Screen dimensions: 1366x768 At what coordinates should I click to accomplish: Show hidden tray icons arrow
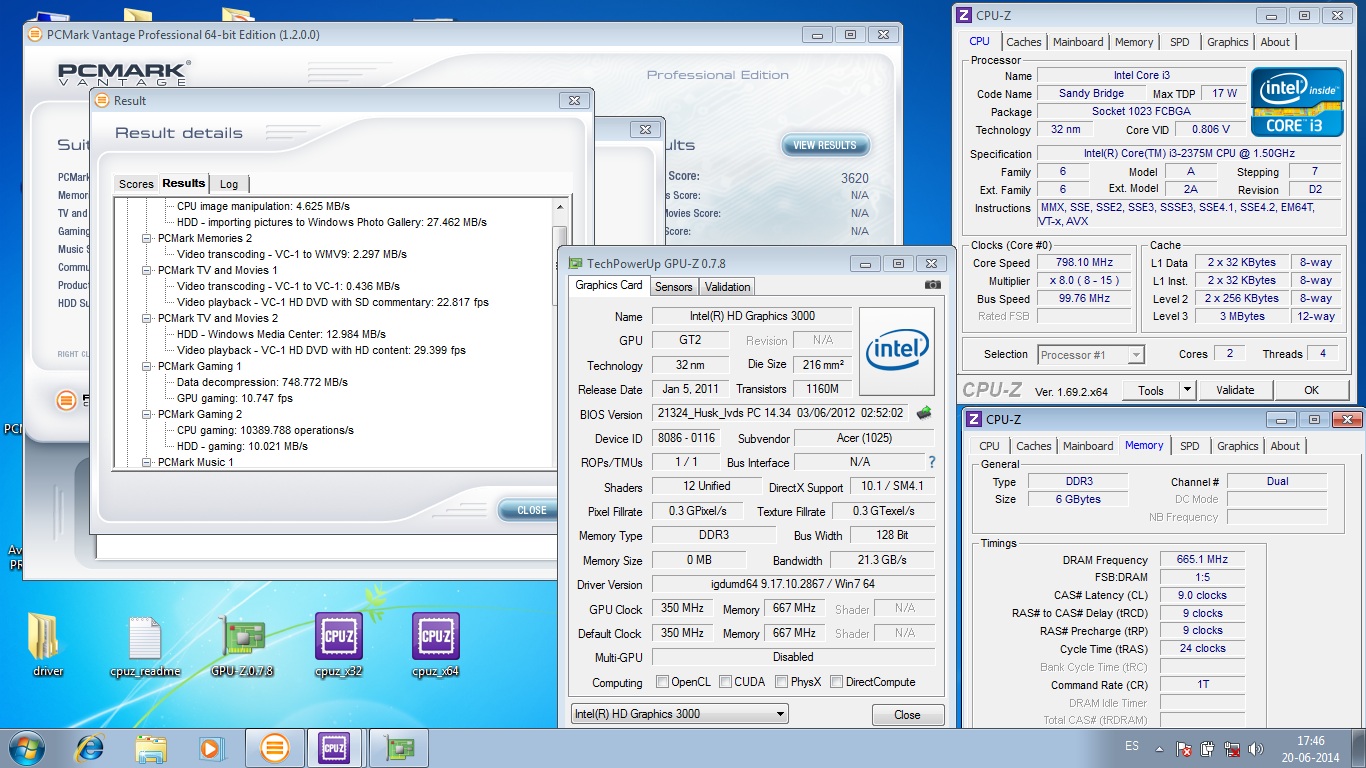pos(1159,748)
